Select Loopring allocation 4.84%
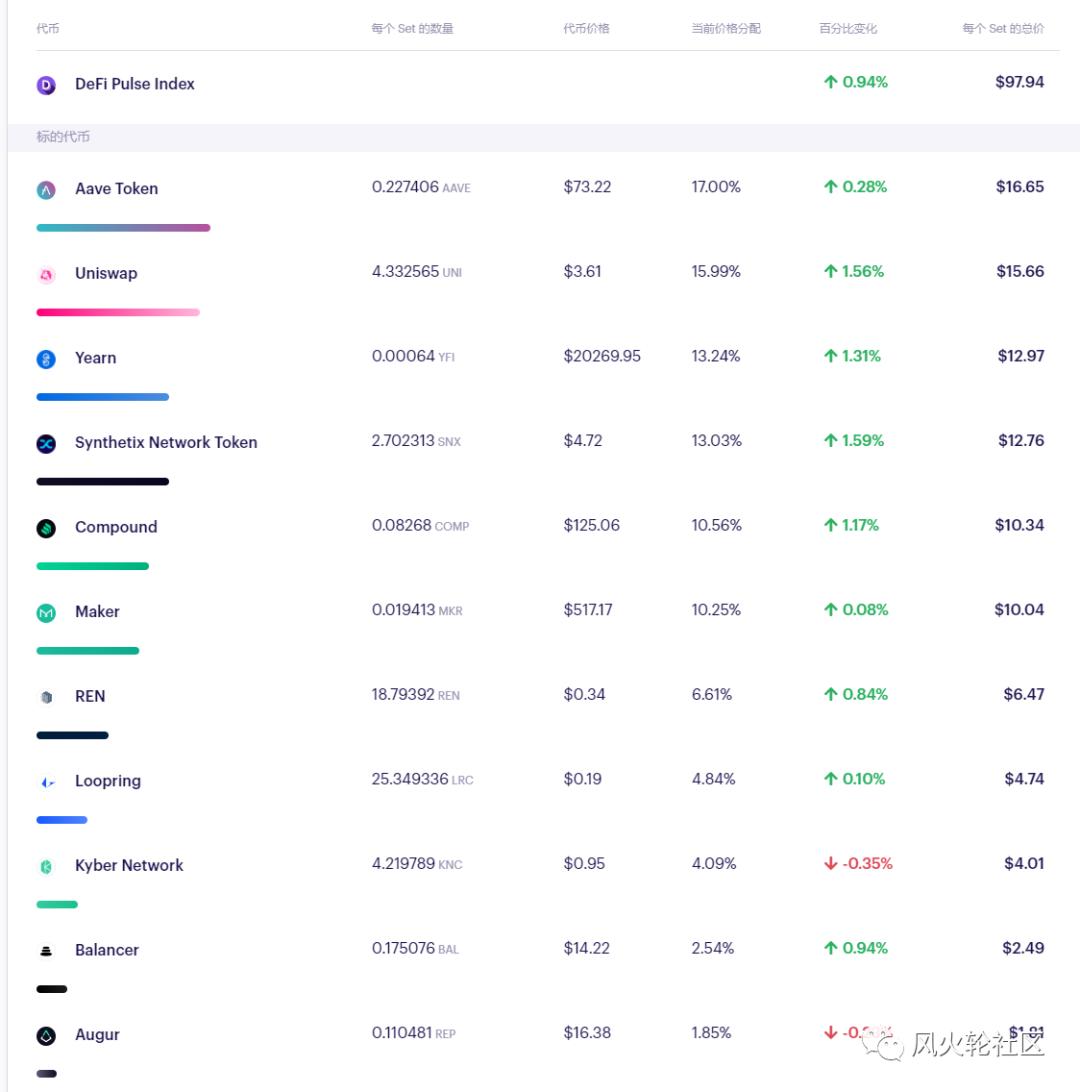Viewport: 1080px width, 1092px height. tap(714, 779)
